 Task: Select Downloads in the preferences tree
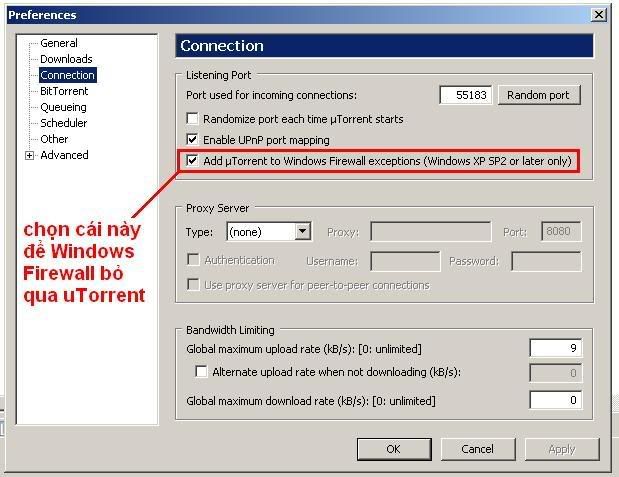pyautogui.click(x=66, y=59)
